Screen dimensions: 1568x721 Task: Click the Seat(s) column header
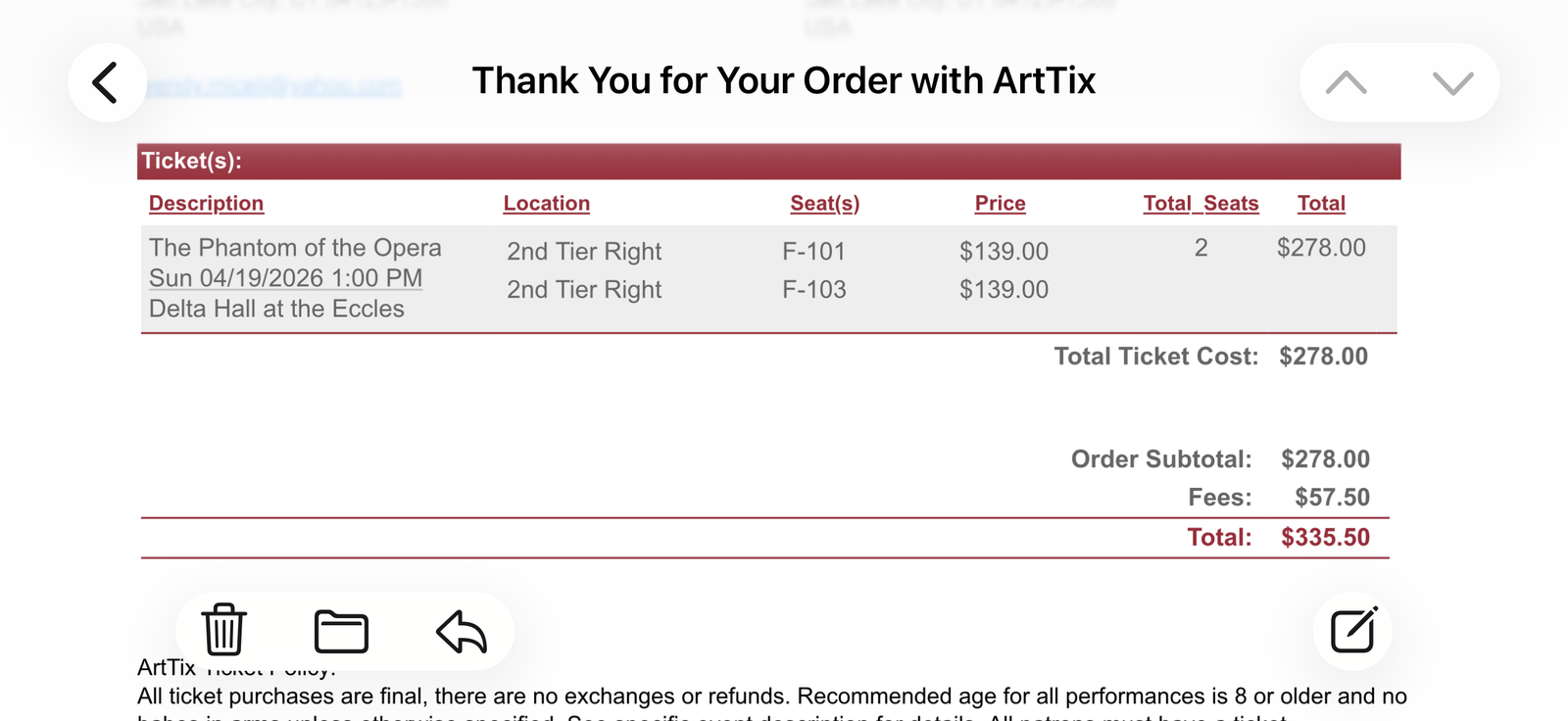click(824, 204)
